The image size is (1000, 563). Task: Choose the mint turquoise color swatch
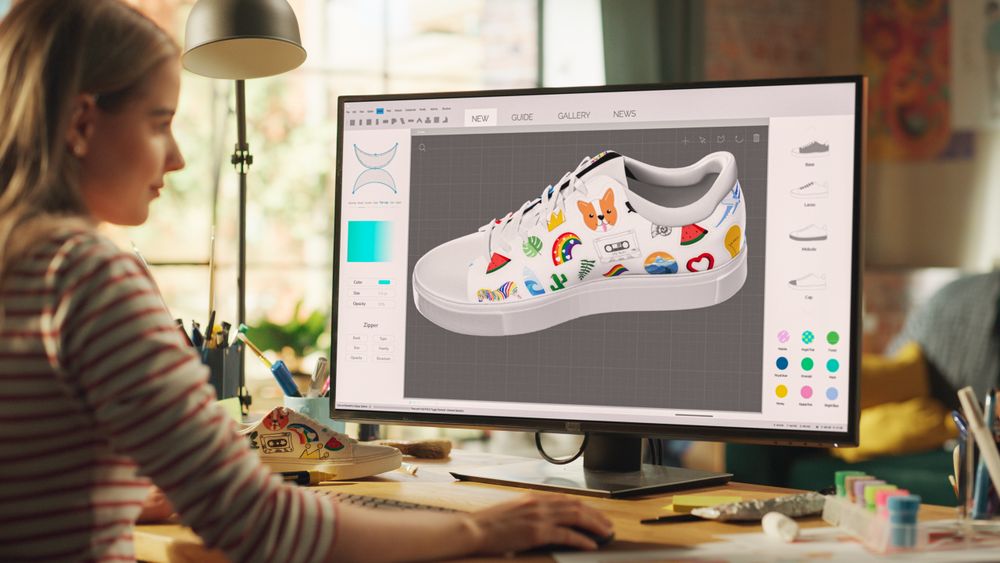pos(832,365)
